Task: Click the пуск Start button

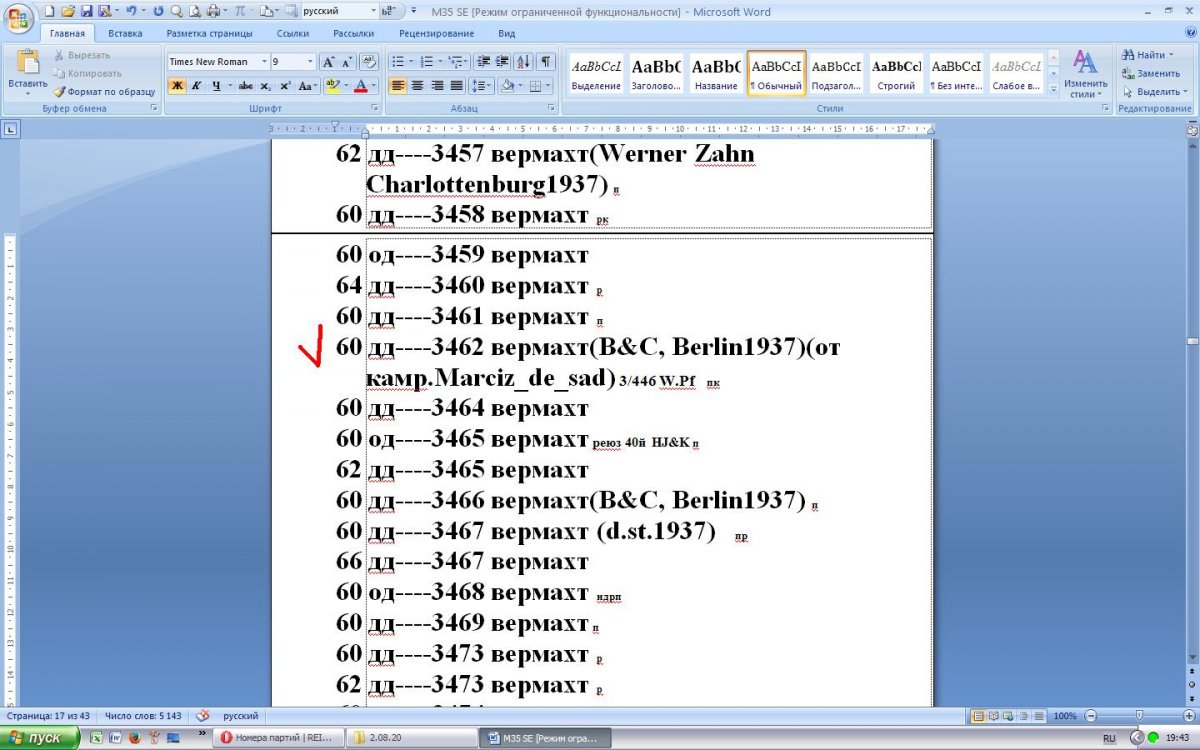Action: tap(40, 738)
